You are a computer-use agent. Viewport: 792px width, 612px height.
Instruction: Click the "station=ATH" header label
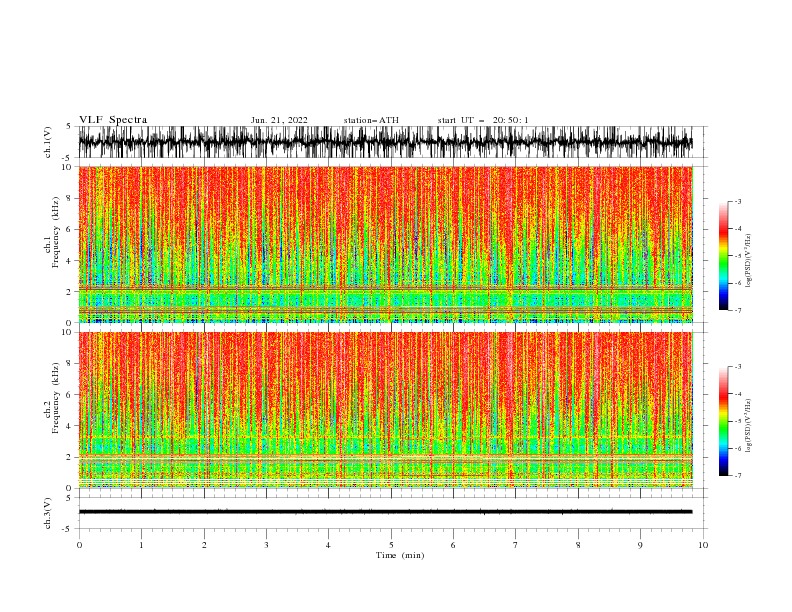[x=371, y=120]
